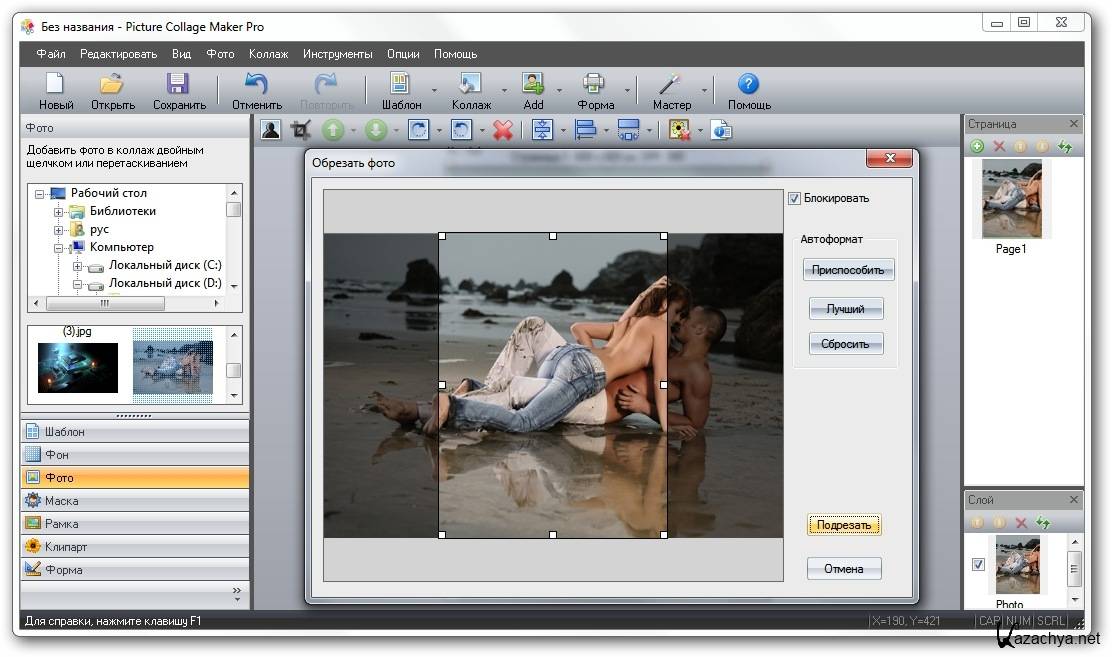Open the Коллаж menu

point(268,54)
